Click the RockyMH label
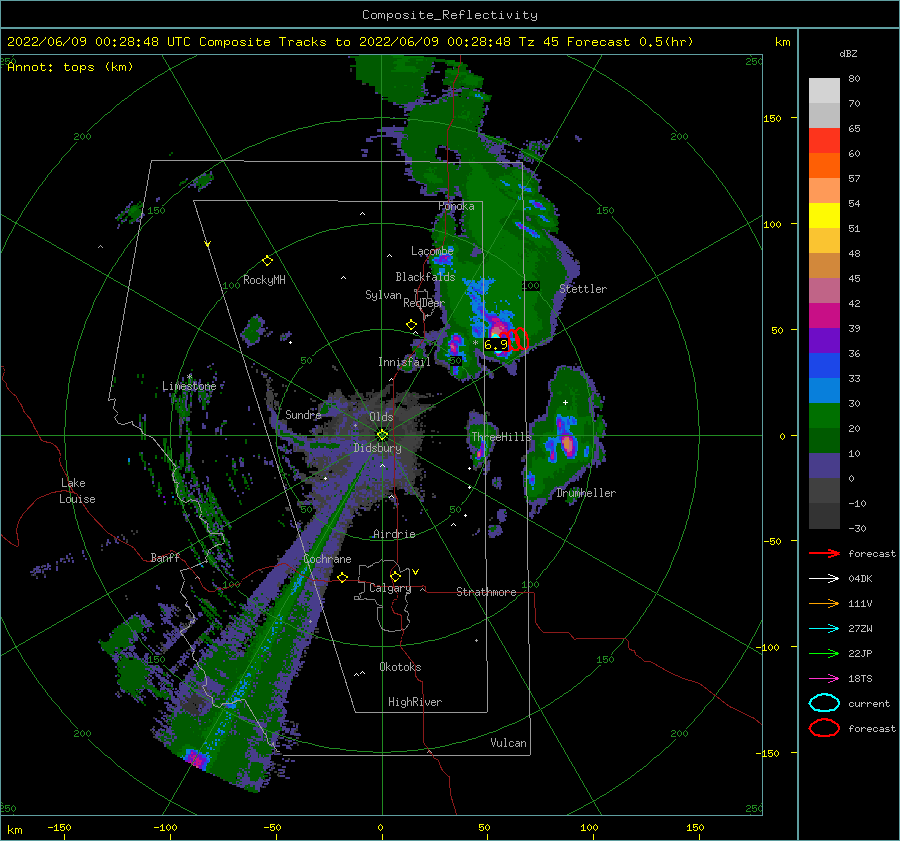Image resolution: width=900 pixels, height=841 pixels. point(264,280)
